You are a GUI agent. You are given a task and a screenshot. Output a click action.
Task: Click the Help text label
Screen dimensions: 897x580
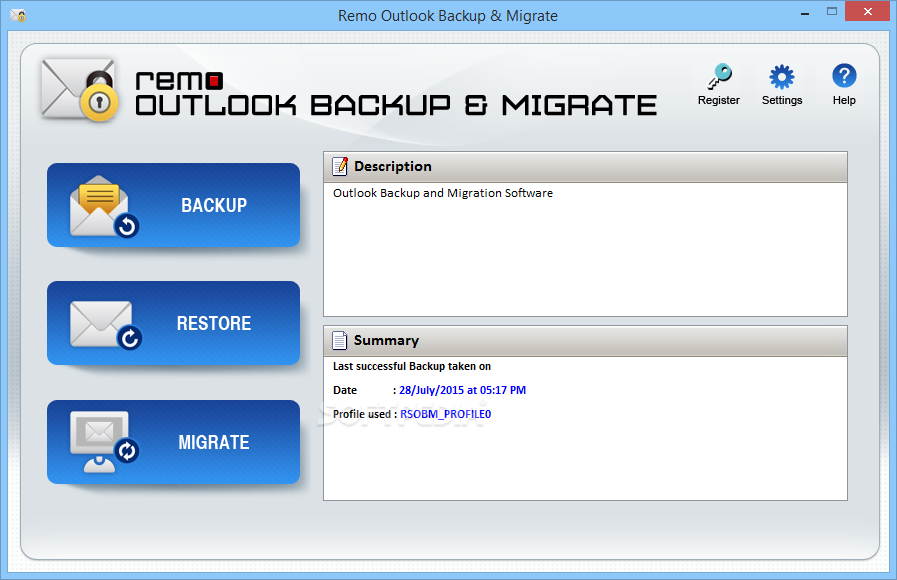tap(844, 100)
